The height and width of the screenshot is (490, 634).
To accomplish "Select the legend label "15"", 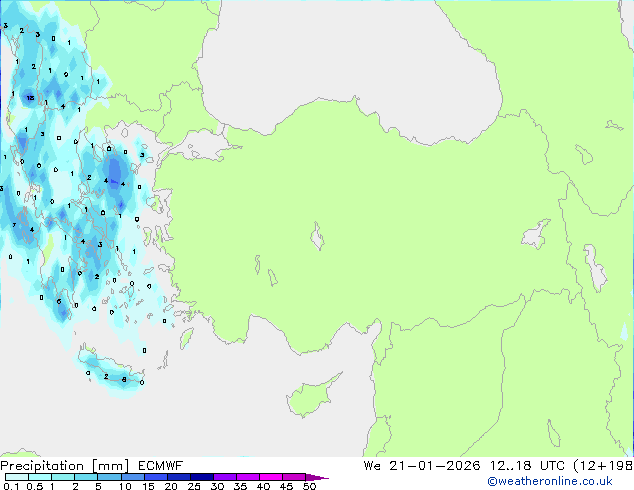I will click(148, 486).
